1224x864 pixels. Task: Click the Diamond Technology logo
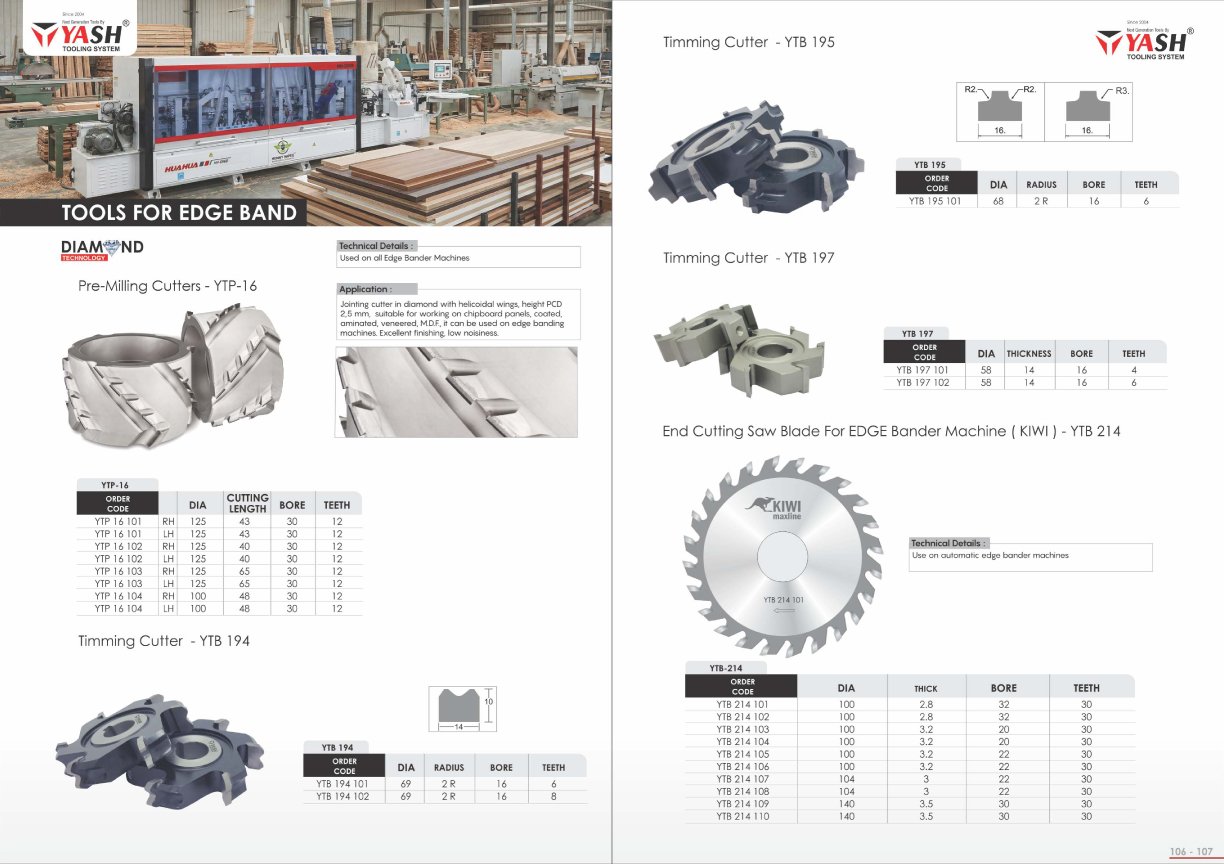102,250
